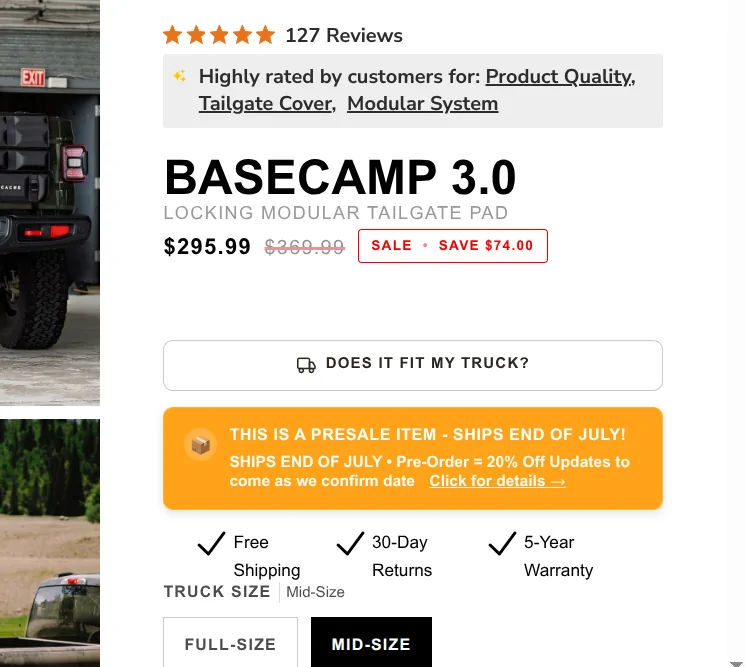Open the 127 Reviews link

(x=344, y=35)
